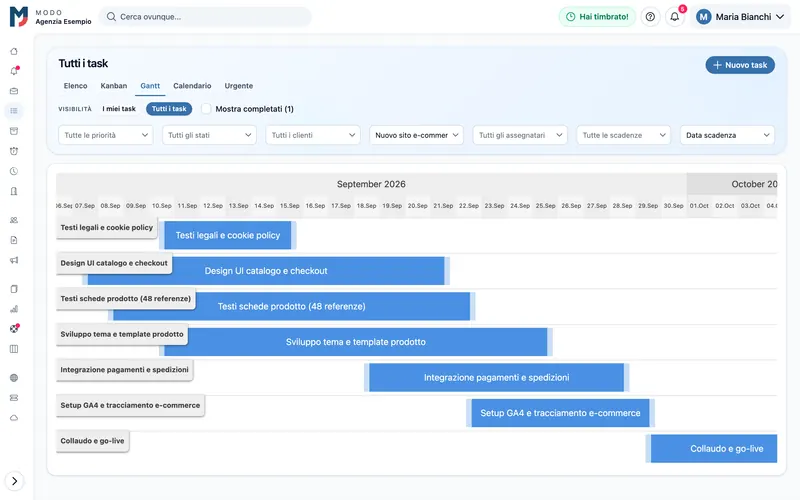Open header notifications bell with badge
The height and width of the screenshot is (500, 800).
[x=674, y=17]
